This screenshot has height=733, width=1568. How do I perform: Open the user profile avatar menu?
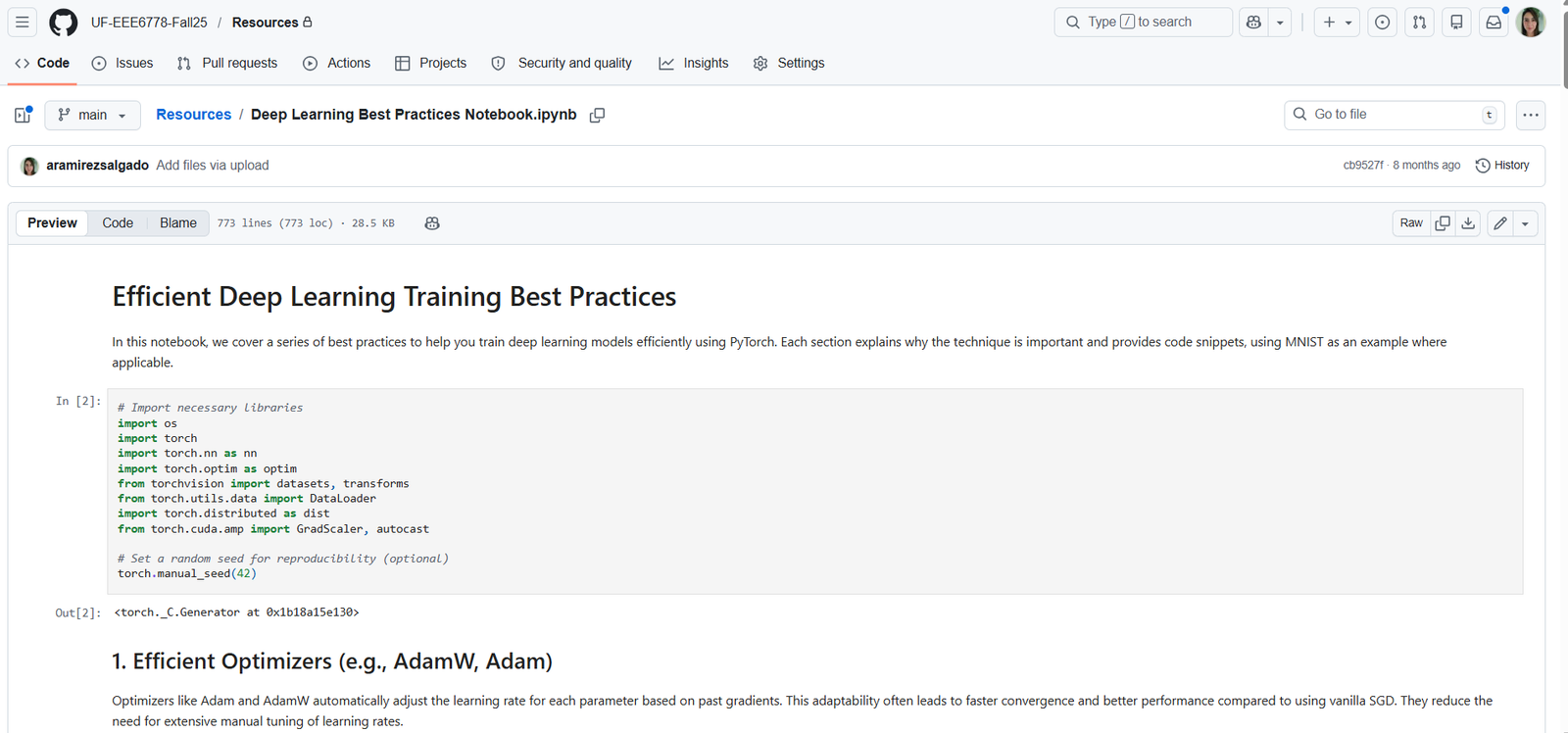click(x=1531, y=22)
